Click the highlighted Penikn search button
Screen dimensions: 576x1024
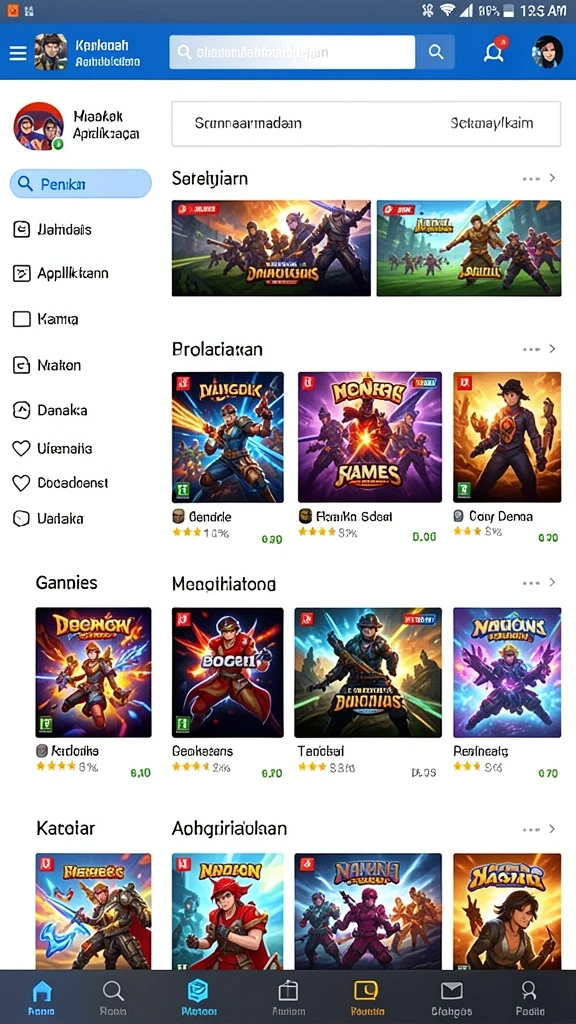pos(80,184)
